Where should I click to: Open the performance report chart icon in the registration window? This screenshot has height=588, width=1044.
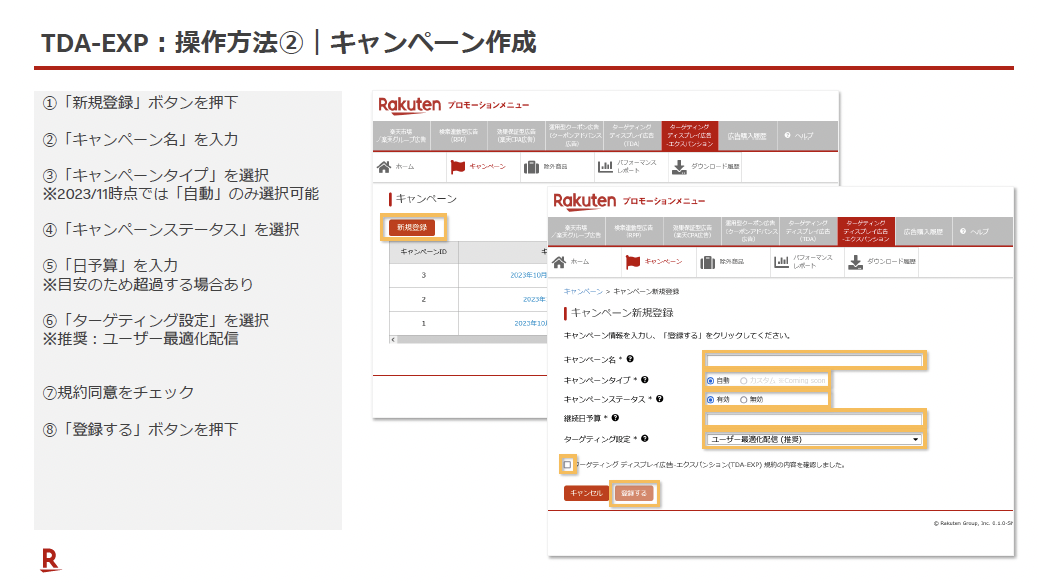[781, 262]
